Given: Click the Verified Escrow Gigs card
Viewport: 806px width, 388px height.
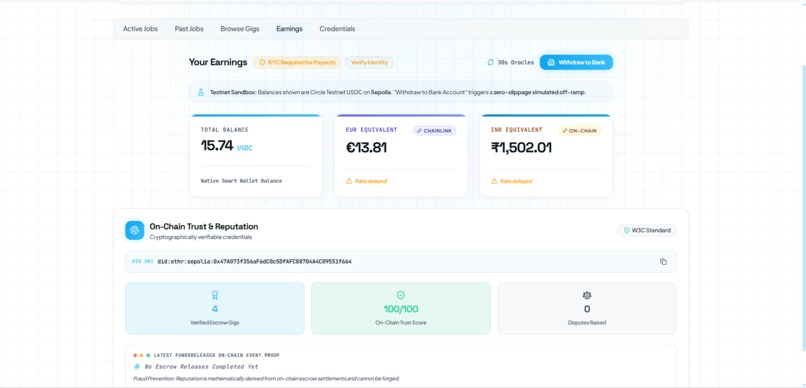Looking at the screenshot, I should pyautogui.click(x=215, y=308).
